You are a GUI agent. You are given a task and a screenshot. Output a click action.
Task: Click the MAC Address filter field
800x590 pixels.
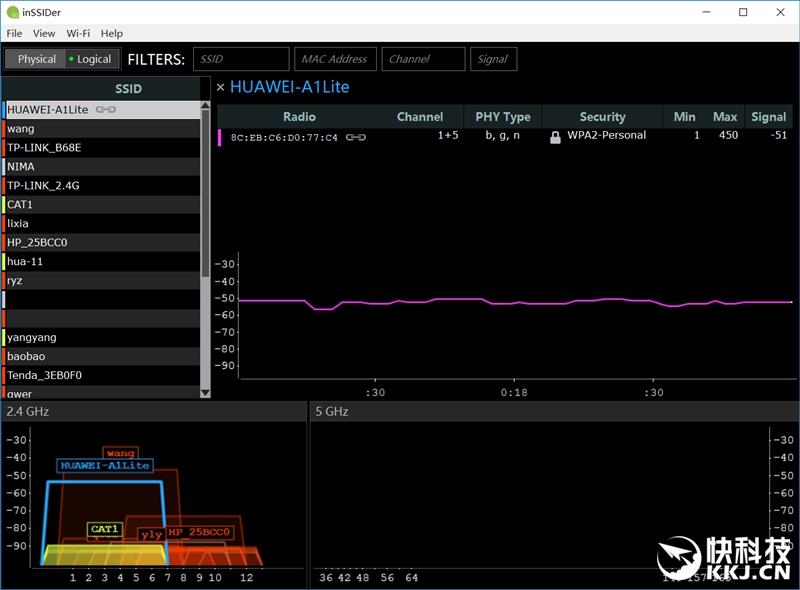(335, 59)
